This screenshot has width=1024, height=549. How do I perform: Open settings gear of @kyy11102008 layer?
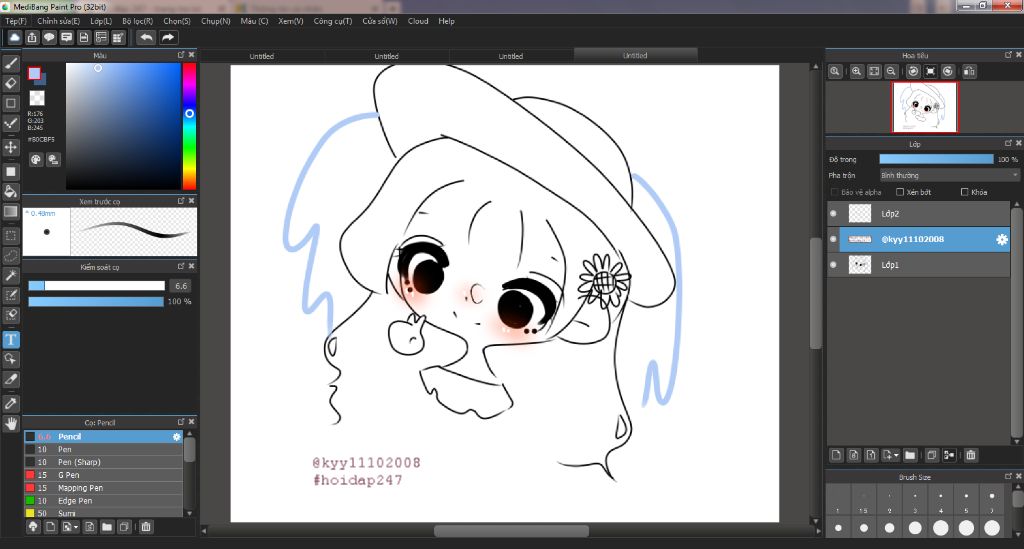tap(1002, 240)
